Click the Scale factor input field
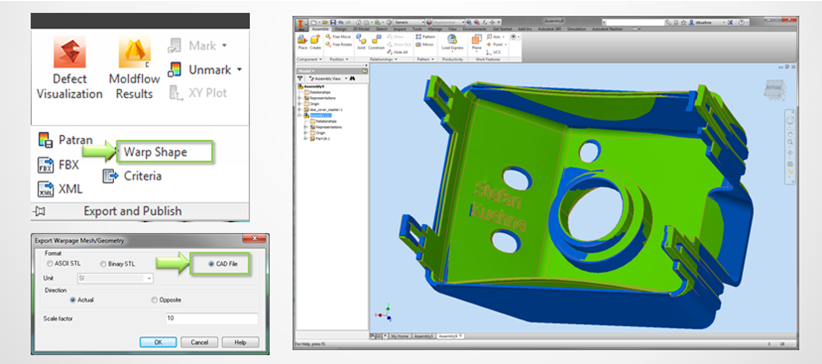Viewport: 822px width, 364px height. [211, 318]
